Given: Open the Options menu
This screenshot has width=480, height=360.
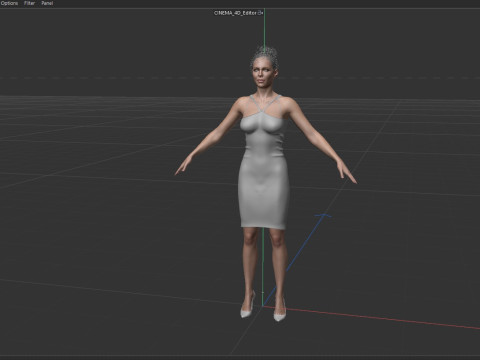Looking at the screenshot, I should (x=9, y=3).
